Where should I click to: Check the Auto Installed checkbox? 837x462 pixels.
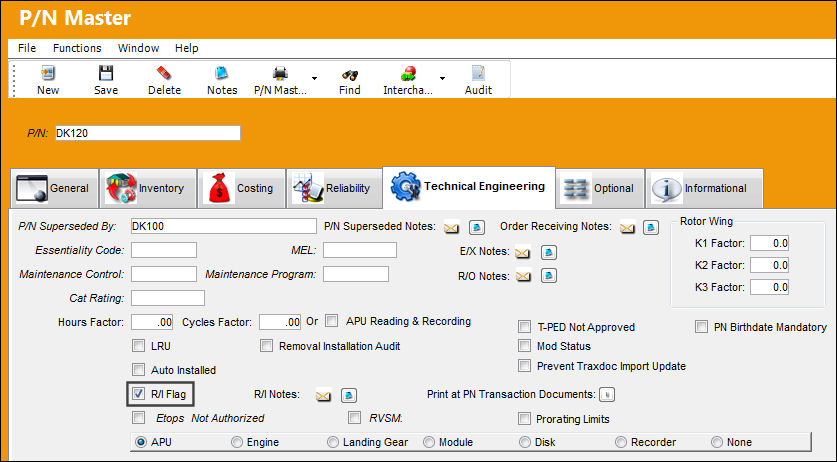click(138, 370)
